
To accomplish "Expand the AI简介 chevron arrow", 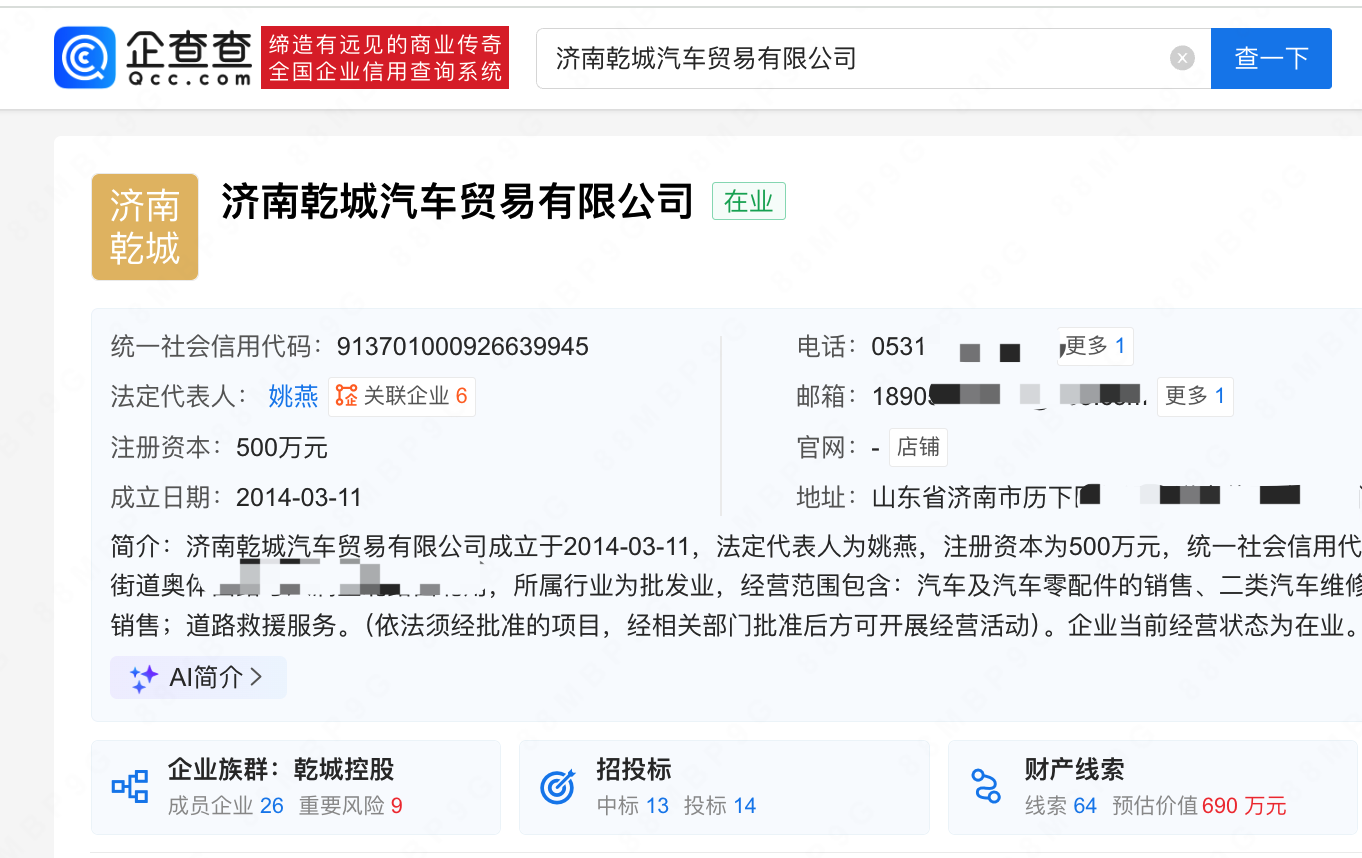I will [256, 677].
